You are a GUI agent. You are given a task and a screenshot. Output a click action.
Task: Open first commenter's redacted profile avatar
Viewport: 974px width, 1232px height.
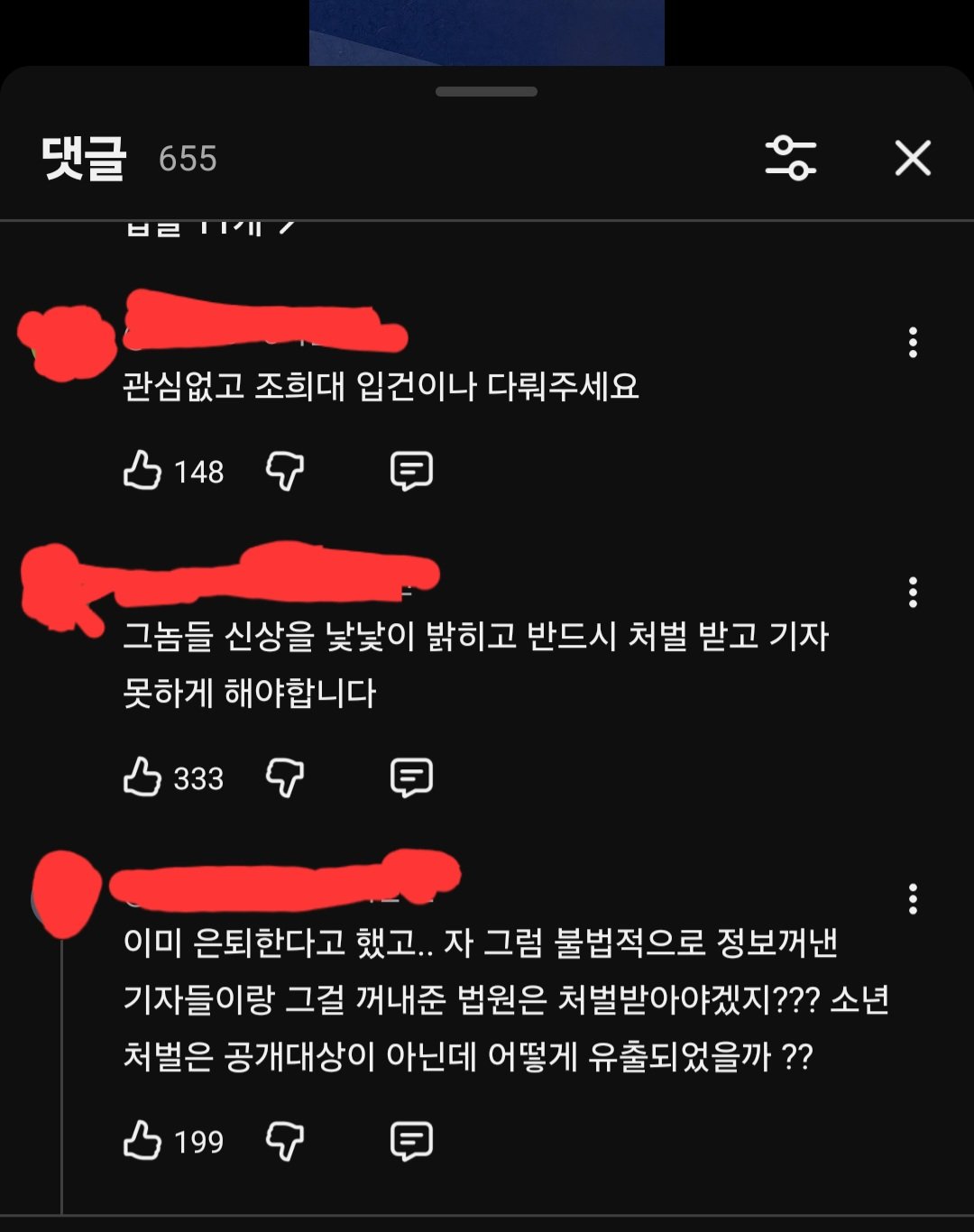click(x=67, y=344)
